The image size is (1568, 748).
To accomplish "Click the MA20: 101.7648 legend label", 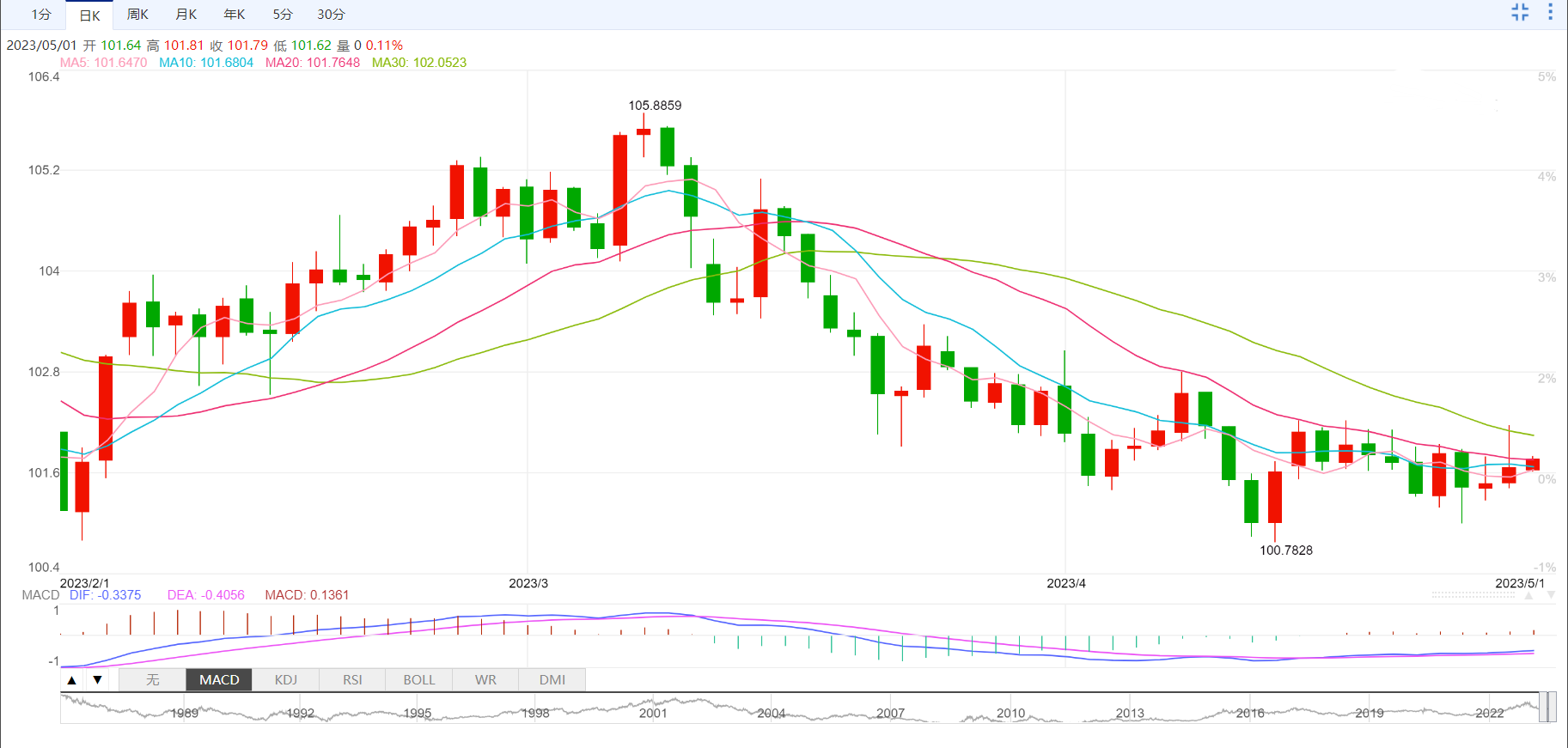I will coord(313,63).
